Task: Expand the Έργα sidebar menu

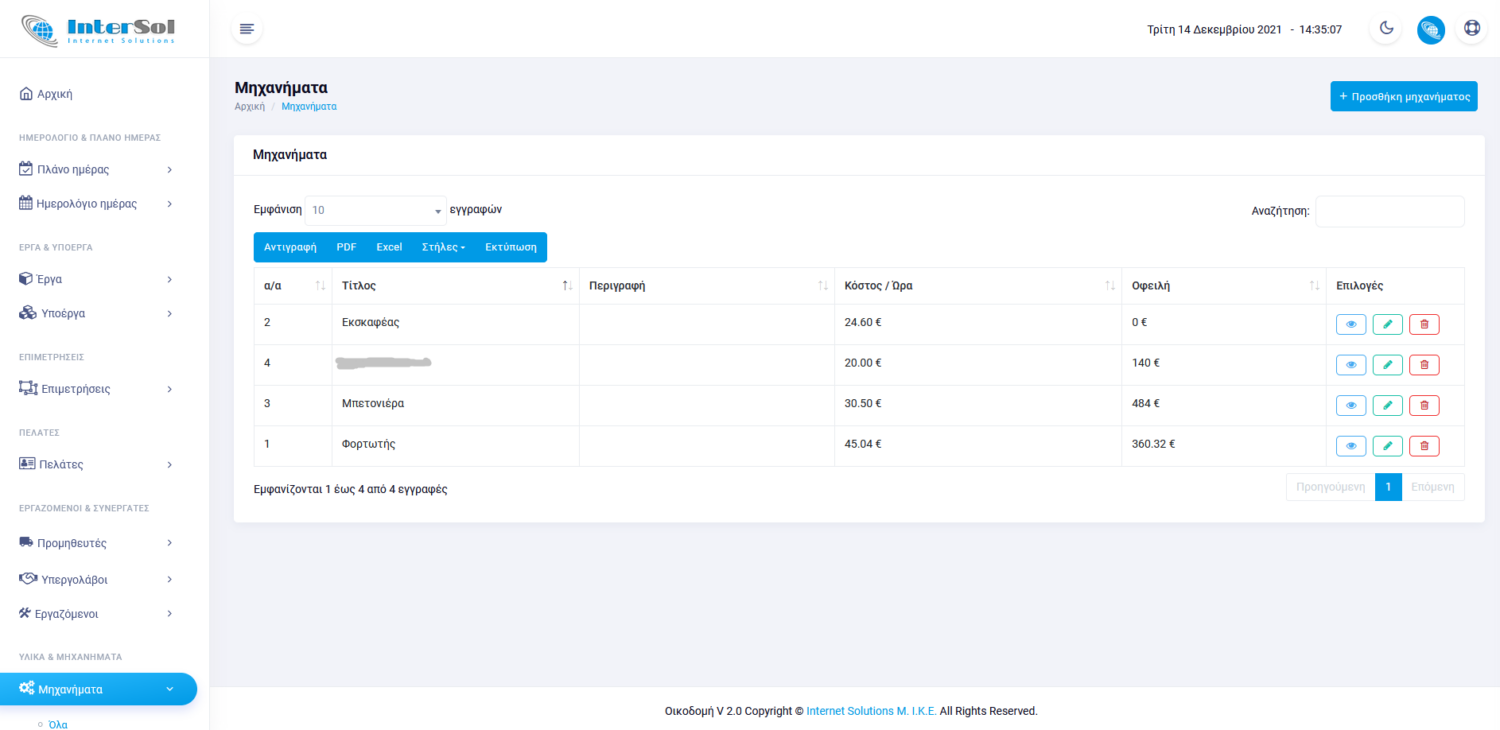Action: tap(97, 279)
